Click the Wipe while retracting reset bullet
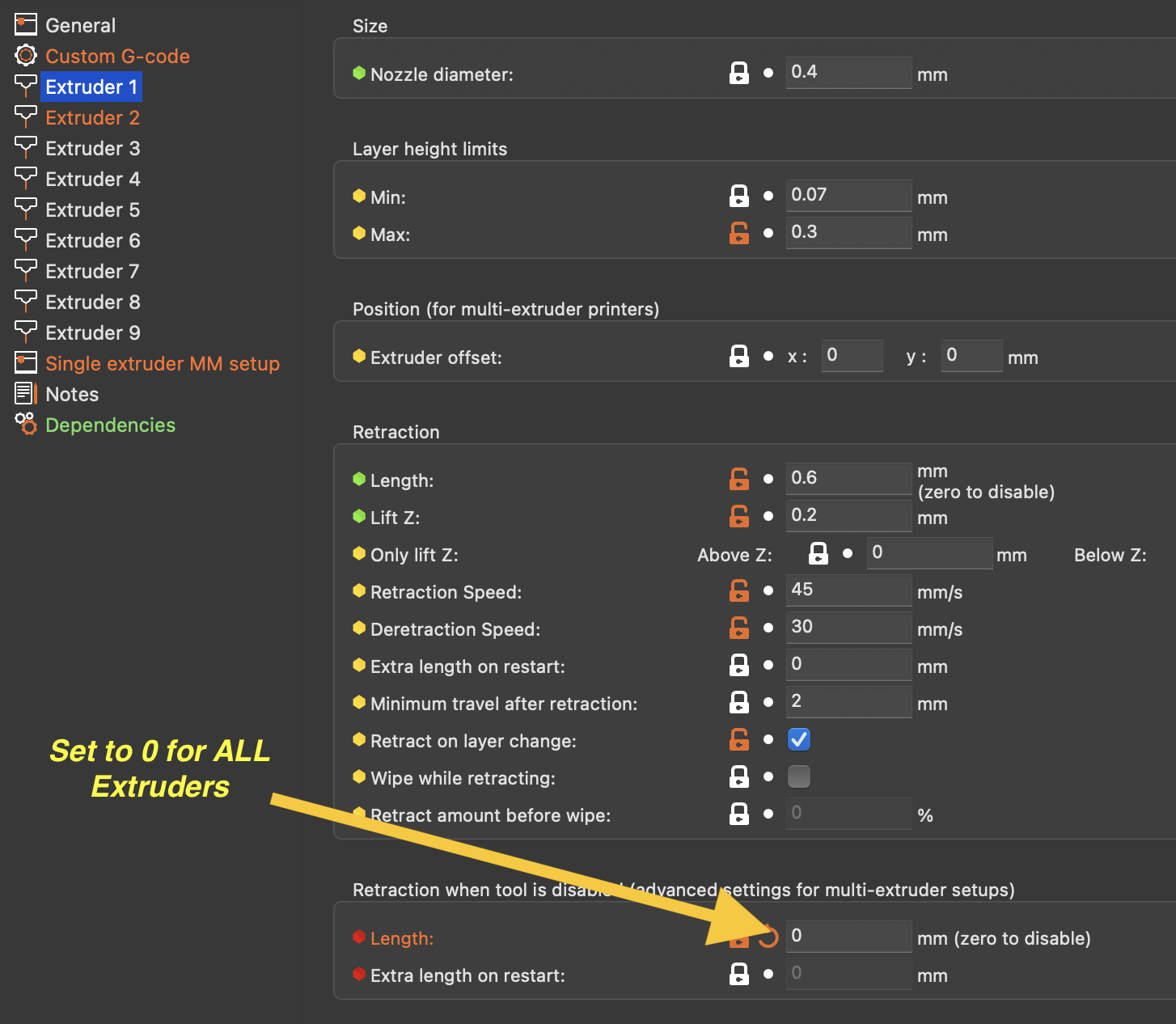 point(768,776)
